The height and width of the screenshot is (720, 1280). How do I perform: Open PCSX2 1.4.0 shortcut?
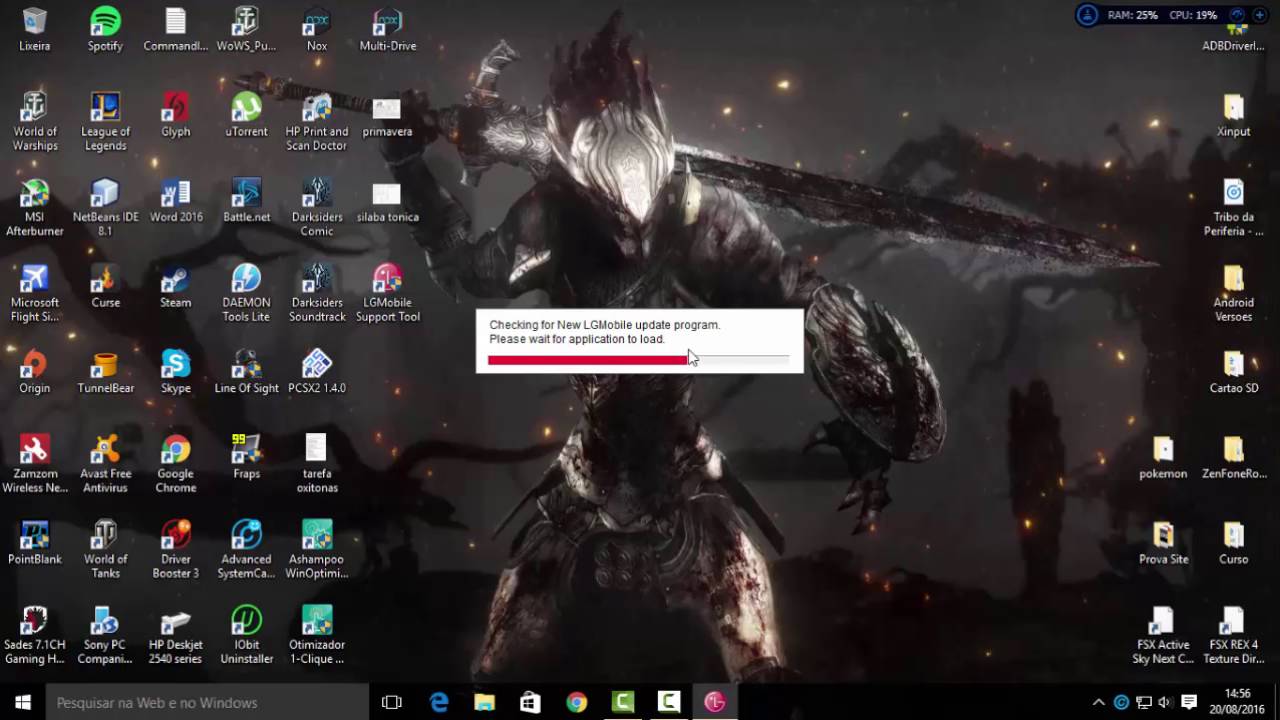point(317,372)
